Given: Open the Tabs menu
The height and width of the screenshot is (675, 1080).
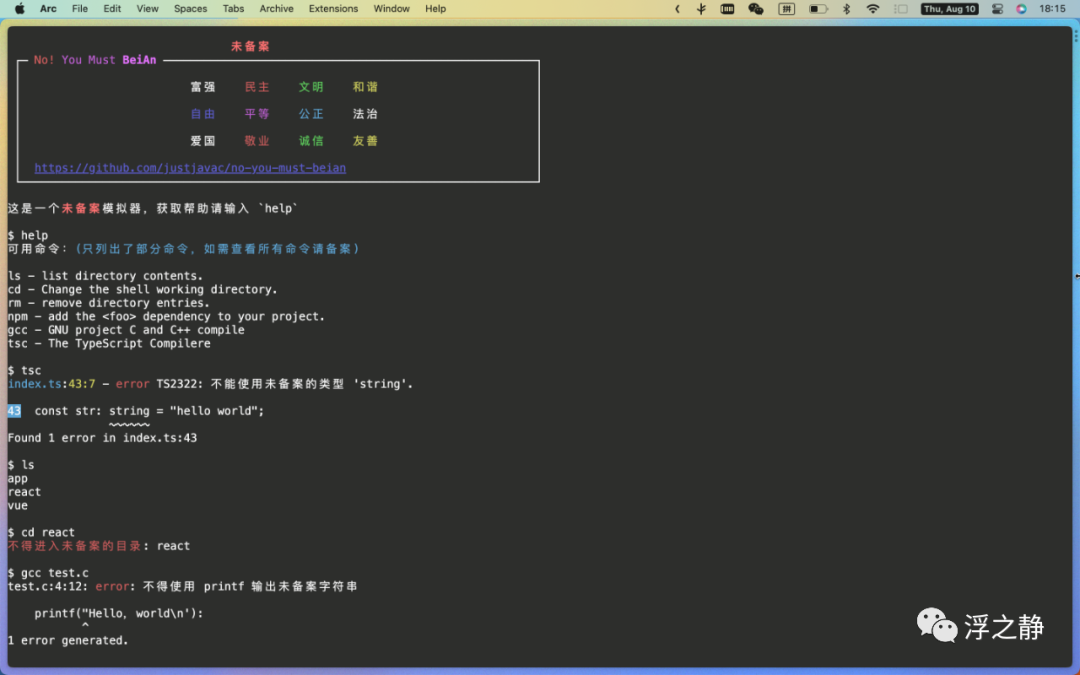Looking at the screenshot, I should [233, 9].
